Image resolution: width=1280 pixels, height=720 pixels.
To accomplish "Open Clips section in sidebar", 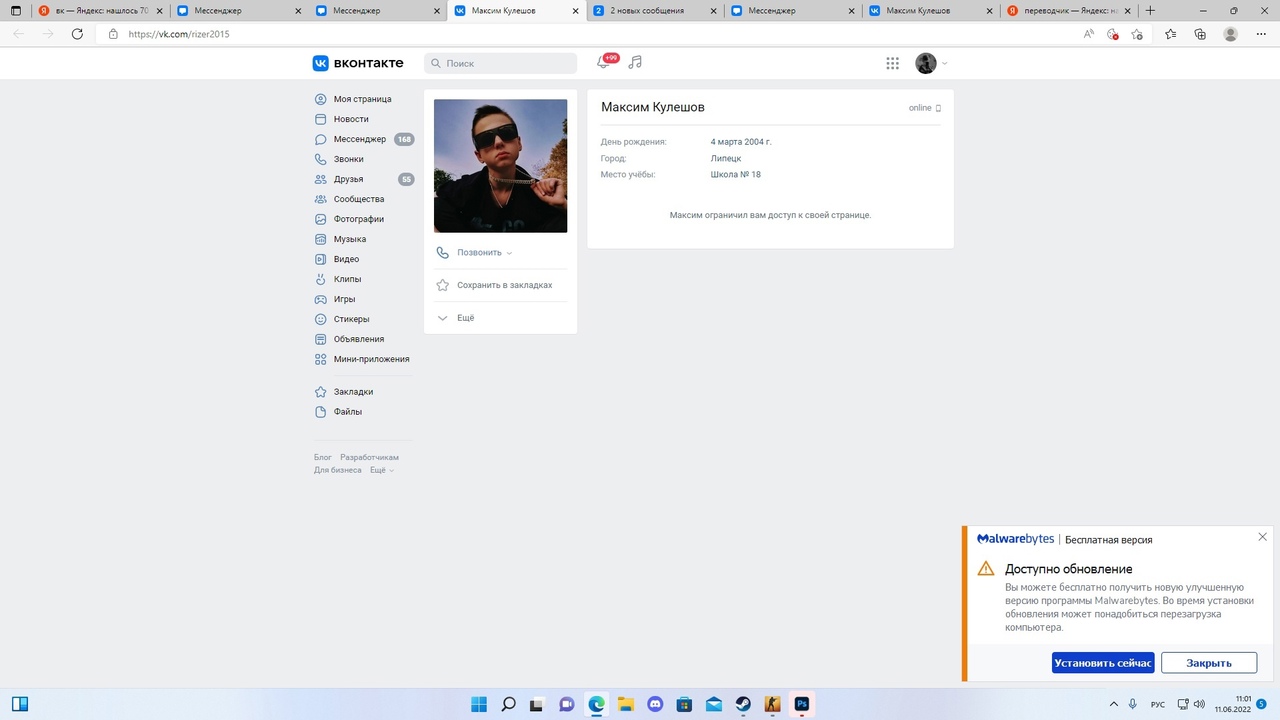I will (x=347, y=279).
